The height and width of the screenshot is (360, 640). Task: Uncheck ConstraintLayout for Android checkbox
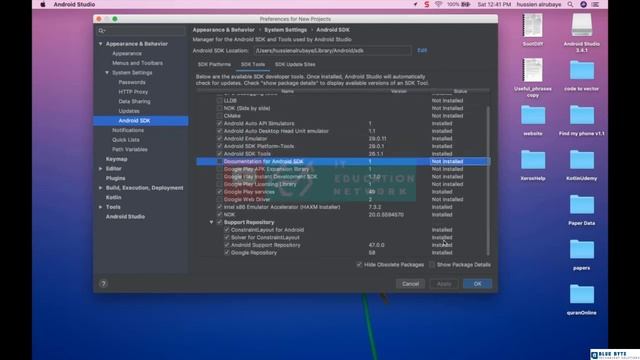(227, 230)
